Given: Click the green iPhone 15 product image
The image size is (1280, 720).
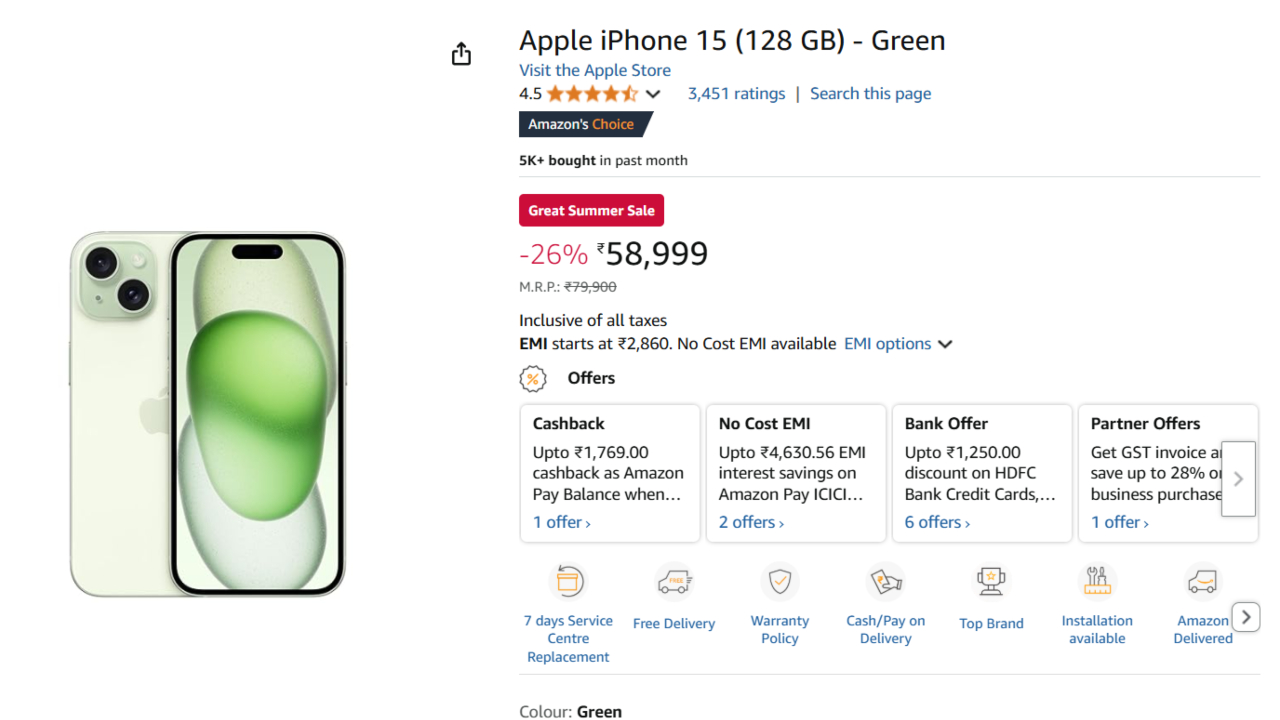Looking at the screenshot, I should pyautogui.click(x=208, y=414).
